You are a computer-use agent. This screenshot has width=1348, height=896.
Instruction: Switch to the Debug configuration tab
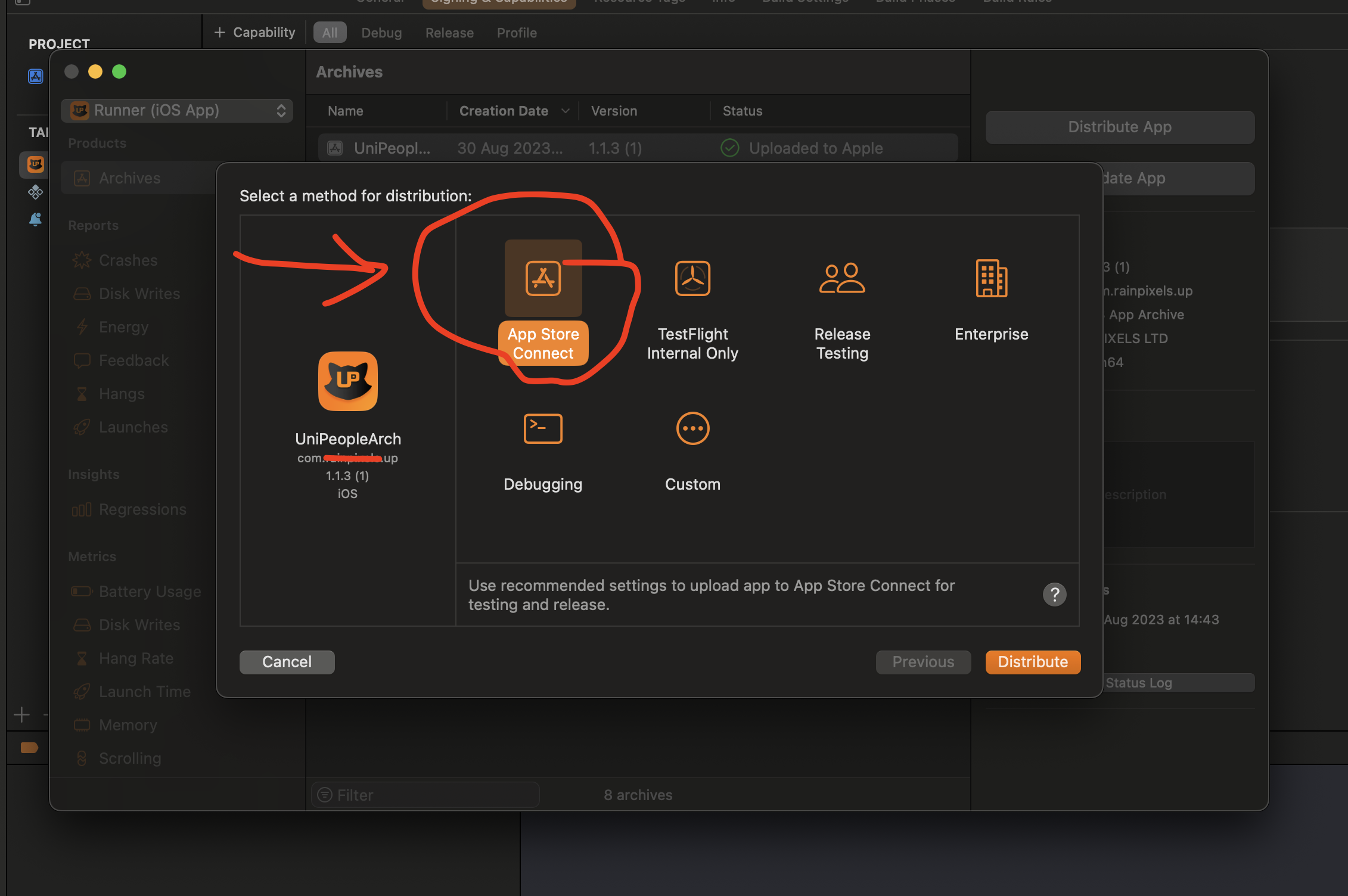pos(381,33)
